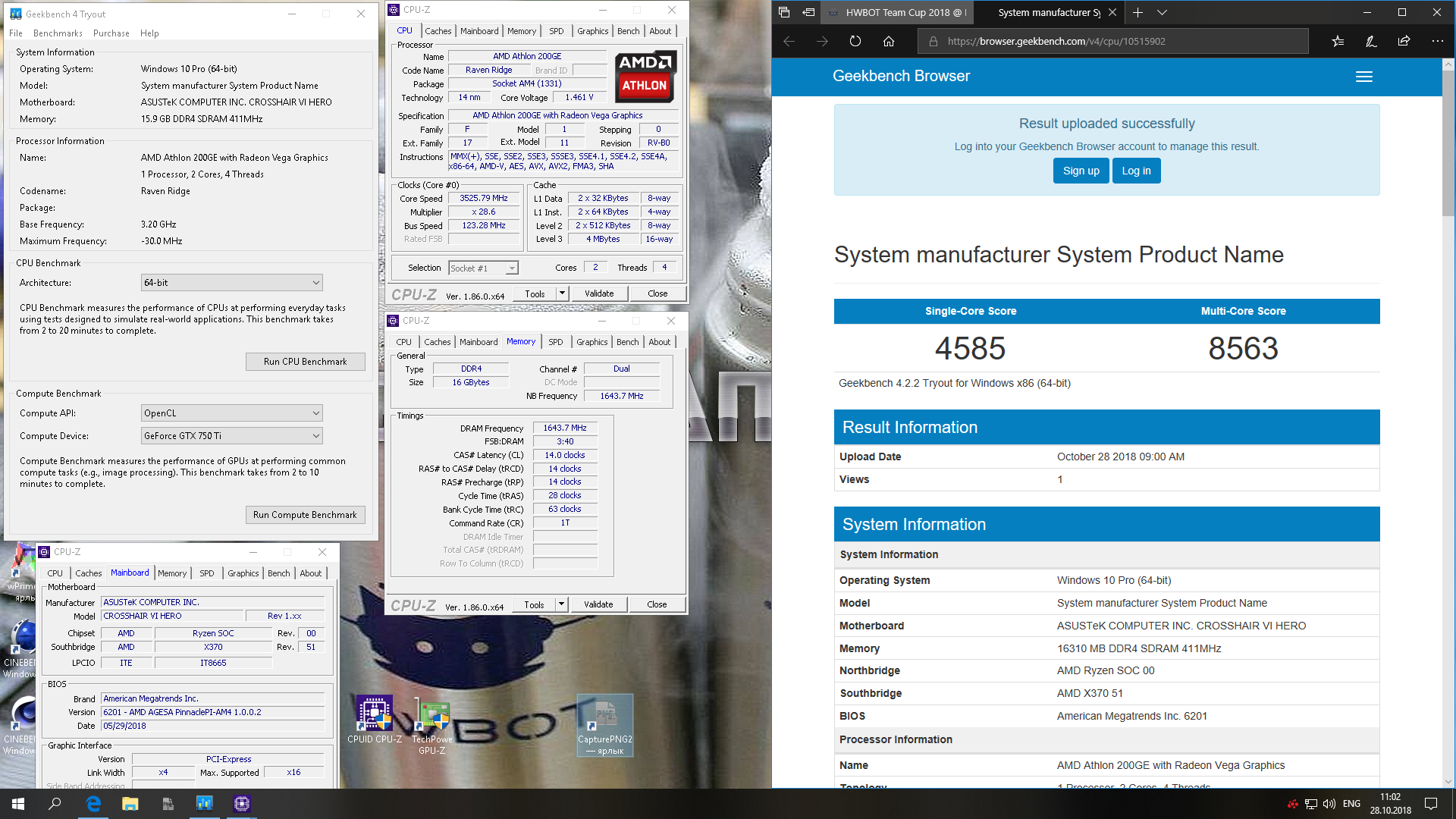Click the ENG language indicator
The width and height of the screenshot is (1456, 819).
tap(1351, 804)
